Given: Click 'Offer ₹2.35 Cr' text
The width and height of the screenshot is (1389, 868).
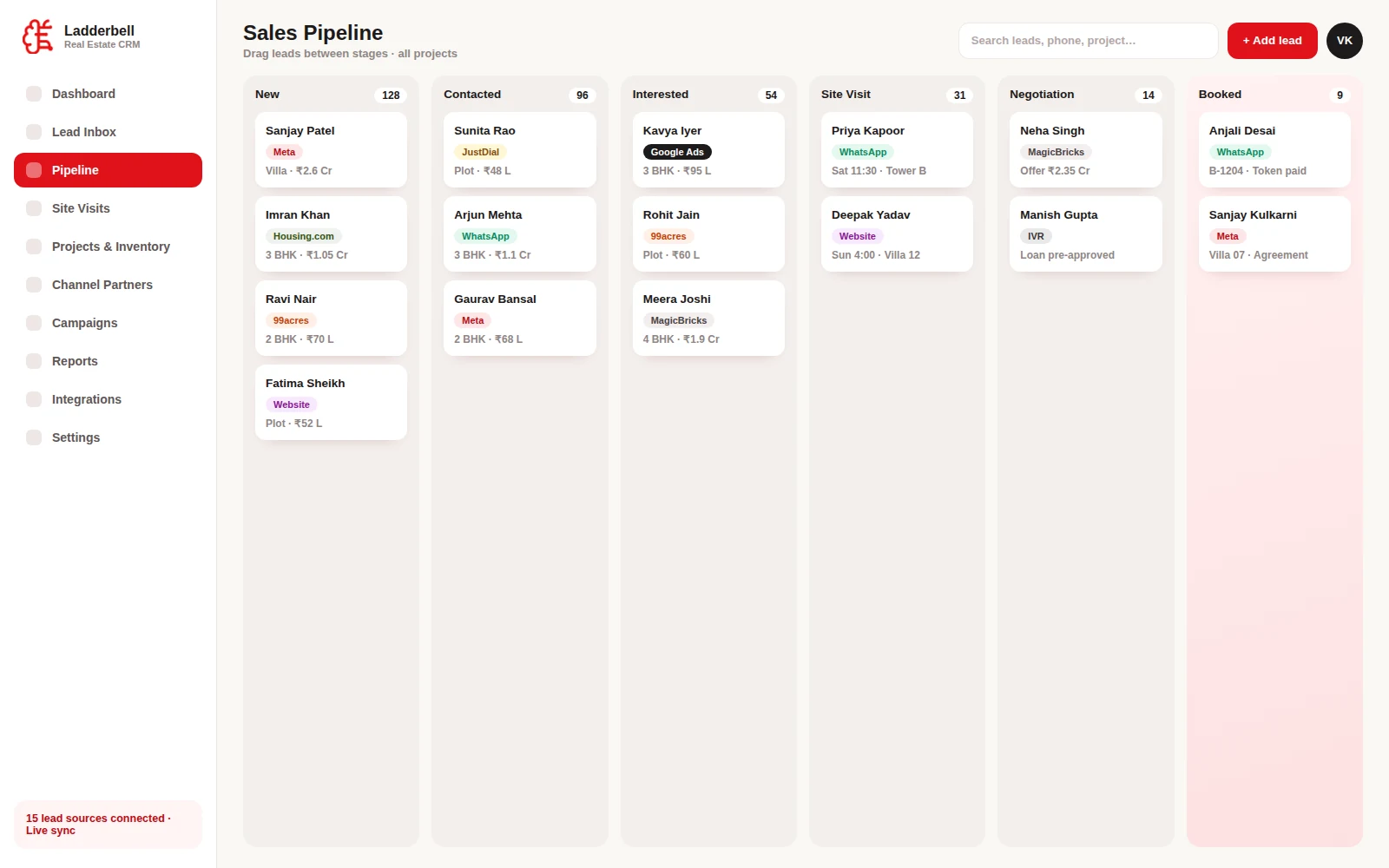Looking at the screenshot, I should point(1055,171).
